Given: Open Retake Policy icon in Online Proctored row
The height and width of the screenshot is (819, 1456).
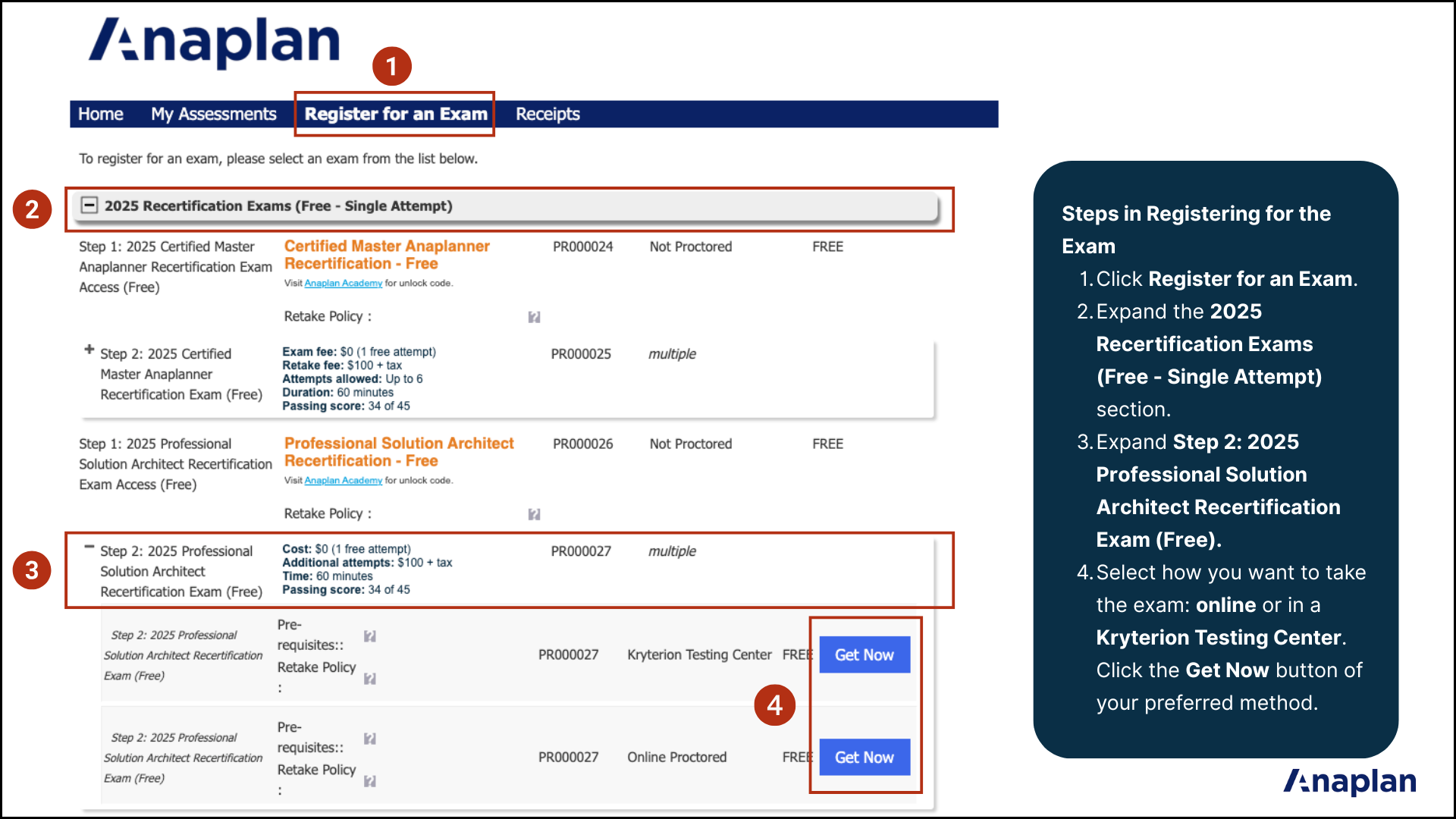Looking at the screenshot, I should point(369,781).
